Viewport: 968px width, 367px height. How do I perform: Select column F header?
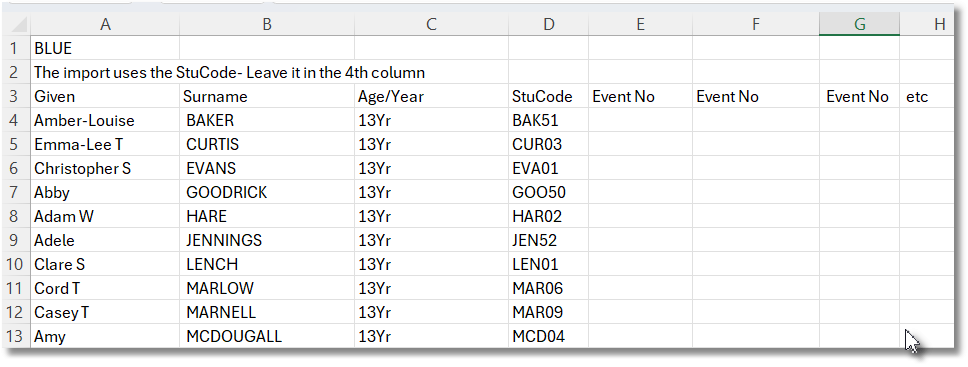pyautogui.click(x=756, y=24)
